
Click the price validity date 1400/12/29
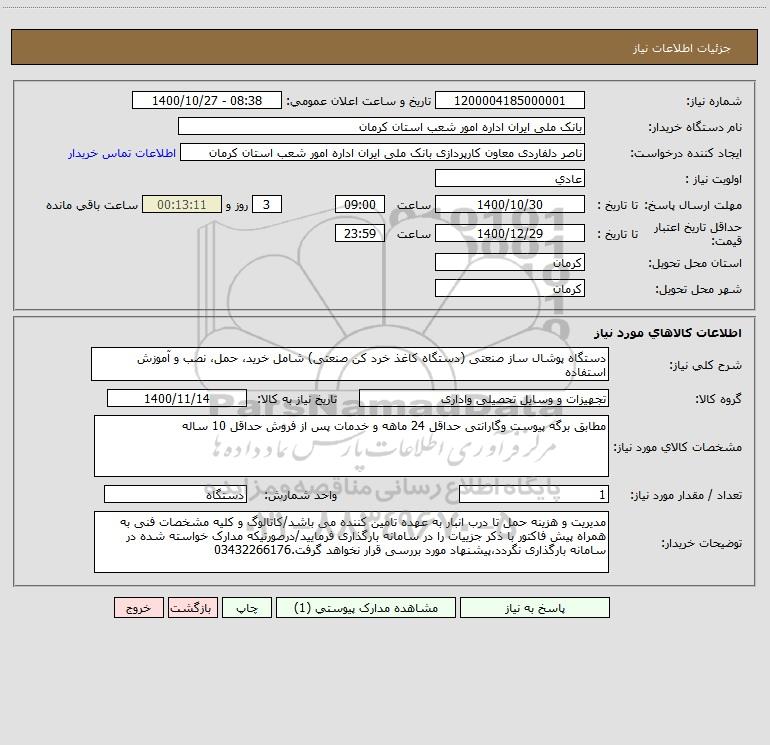point(510,233)
